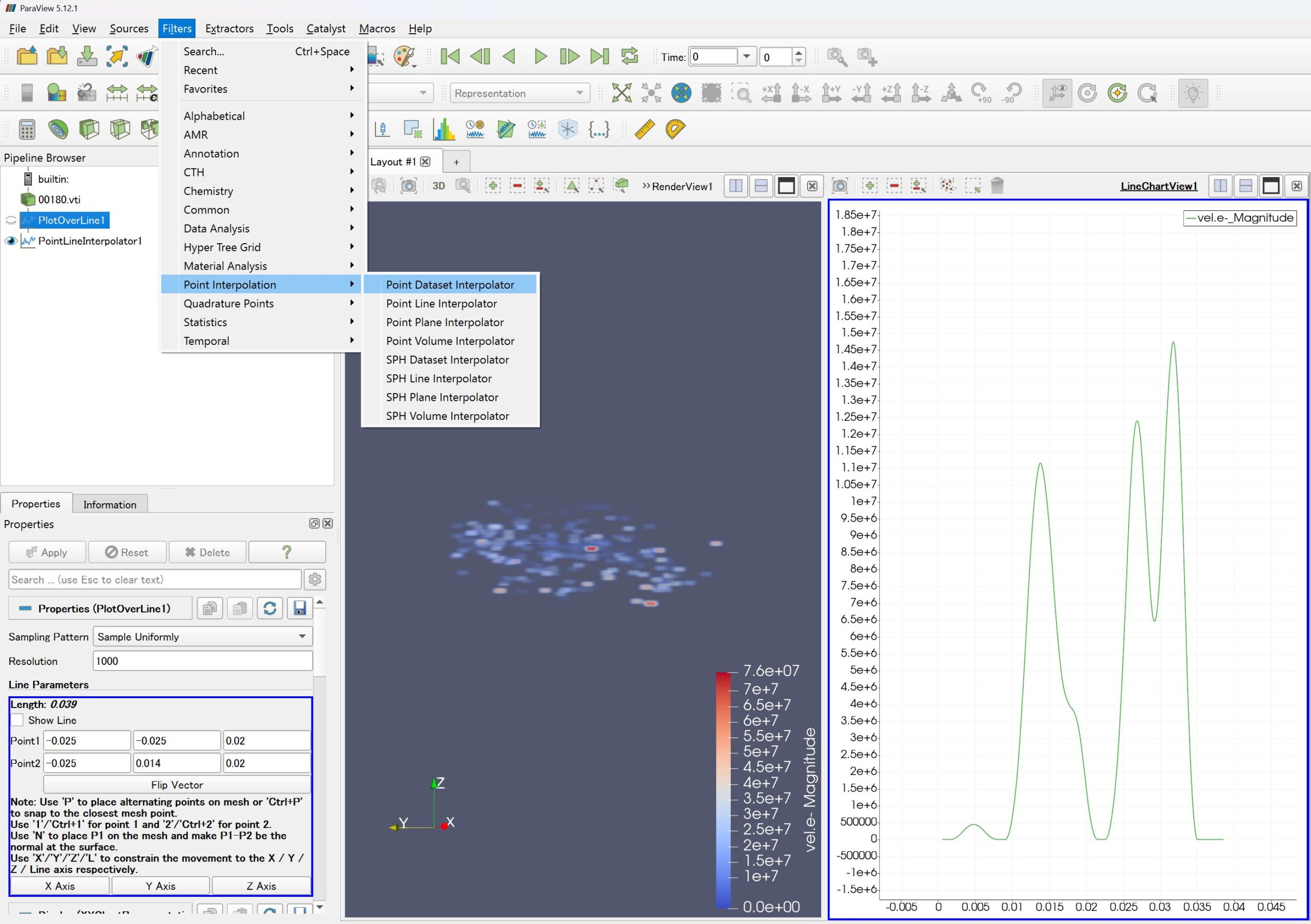The height and width of the screenshot is (924, 1311).
Task: Show PlotOverLine1 via its eye icon
Action: tap(11, 220)
